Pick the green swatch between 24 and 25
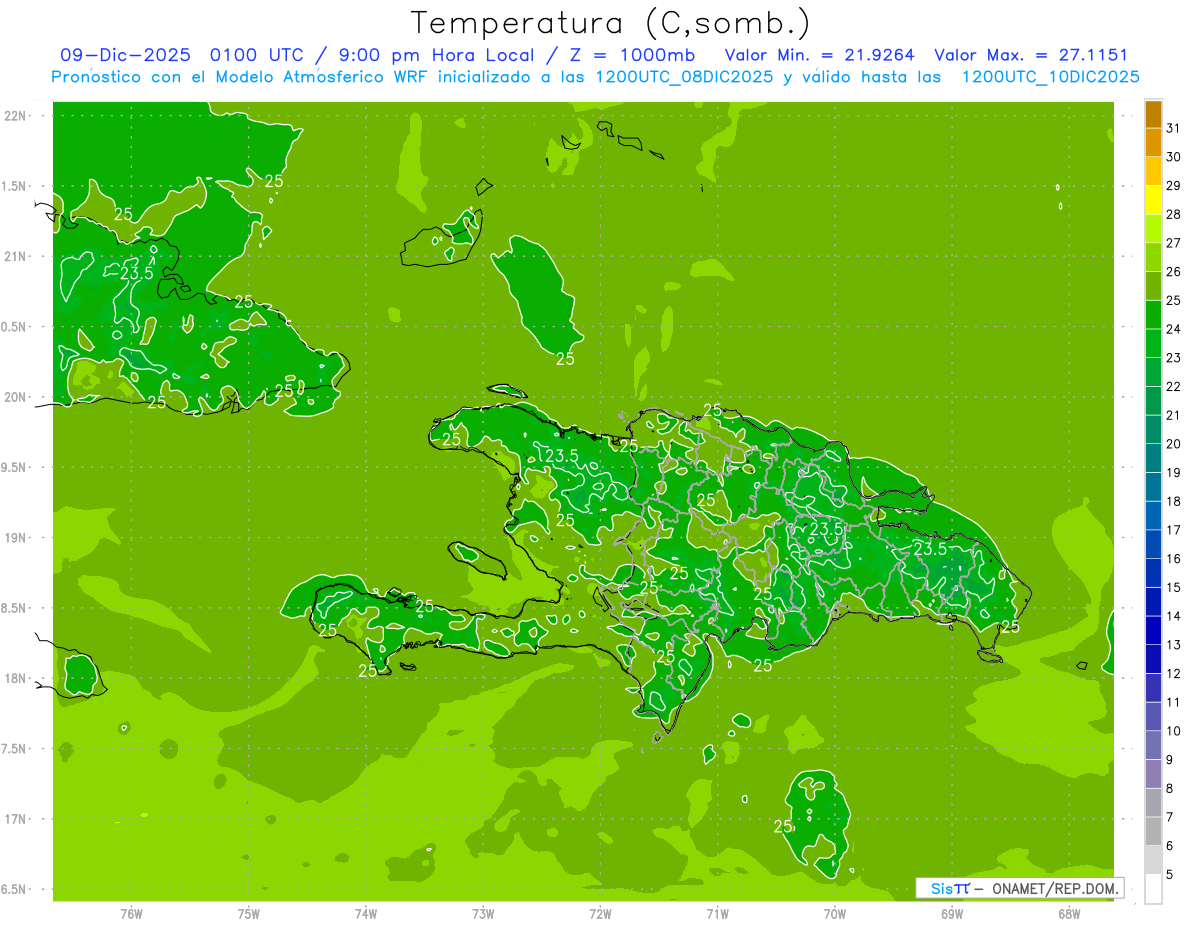The image size is (1200, 927). (1153, 314)
